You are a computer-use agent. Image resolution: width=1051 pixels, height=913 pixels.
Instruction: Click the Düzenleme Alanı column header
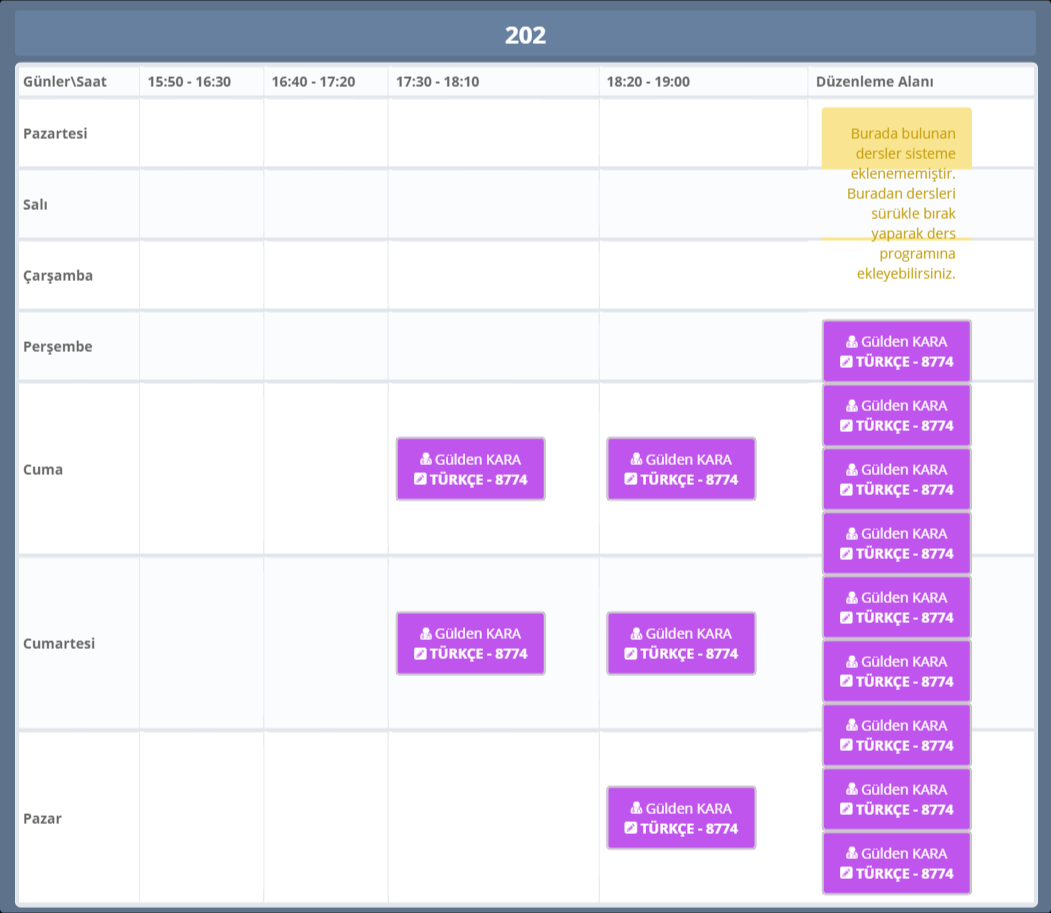[874, 82]
